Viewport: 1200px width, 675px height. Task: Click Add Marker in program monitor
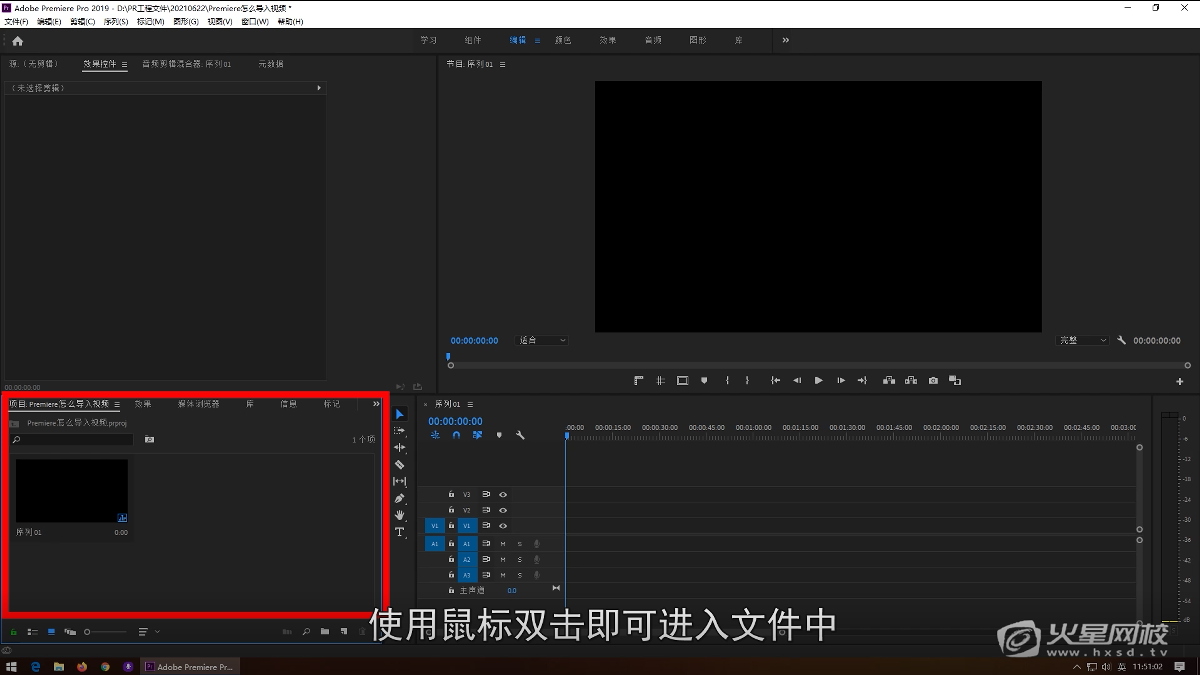coord(704,380)
